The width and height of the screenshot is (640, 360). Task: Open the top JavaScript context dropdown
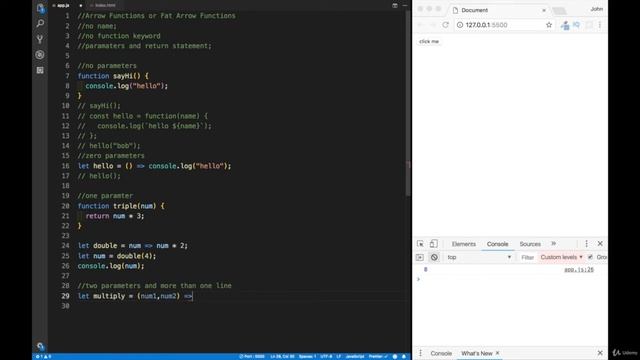479,257
